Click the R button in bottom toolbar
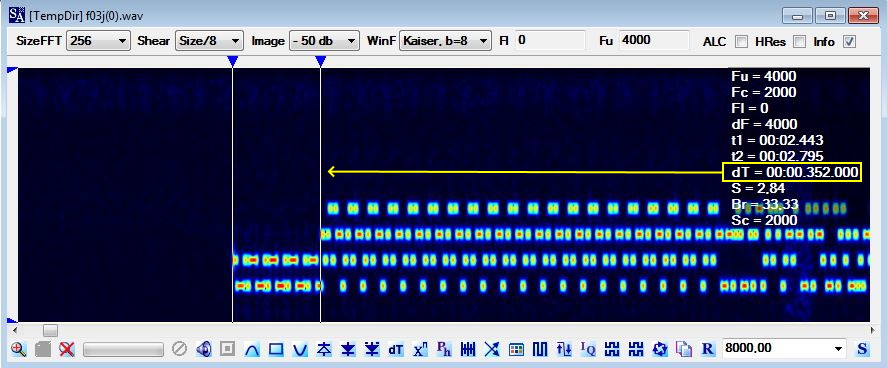887x368 pixels. click(708, 349)
